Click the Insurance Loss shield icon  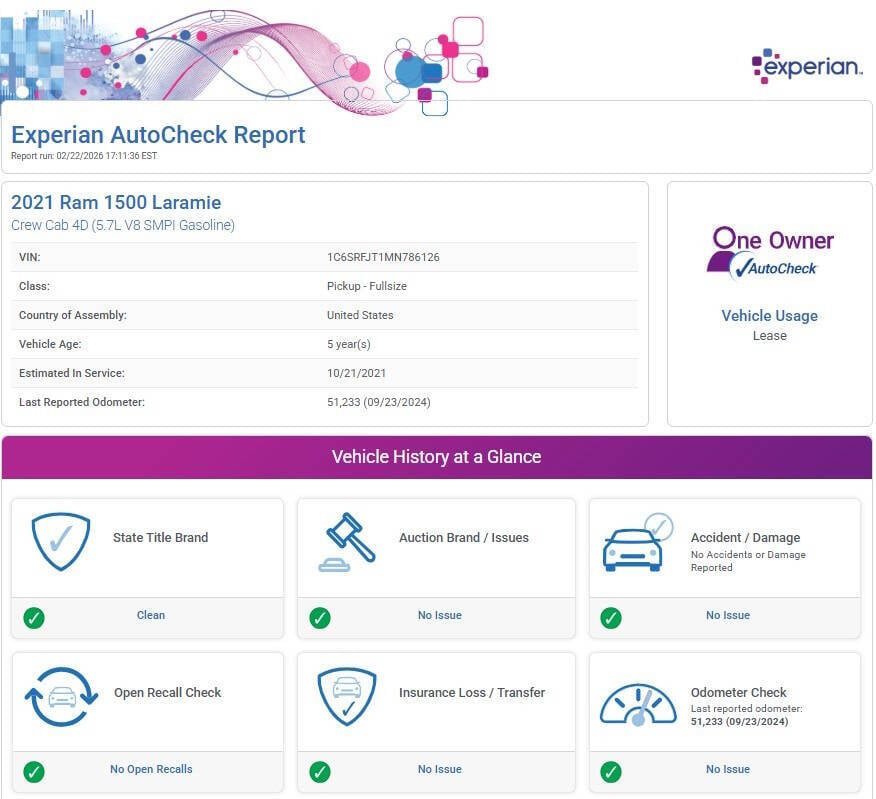coord(347,696)
